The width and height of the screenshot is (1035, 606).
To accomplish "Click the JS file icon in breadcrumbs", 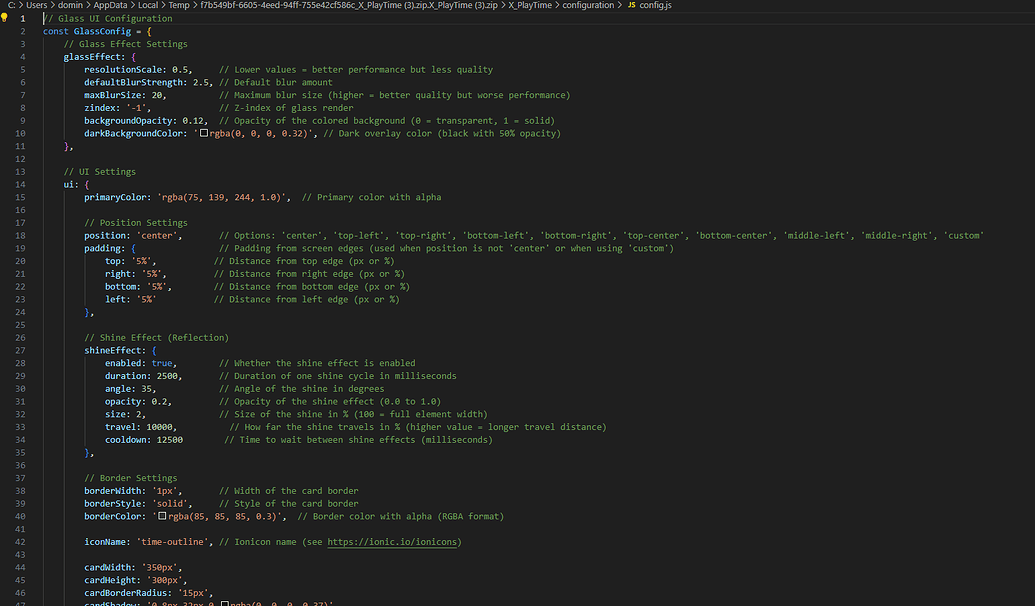I will pos(631,5).
